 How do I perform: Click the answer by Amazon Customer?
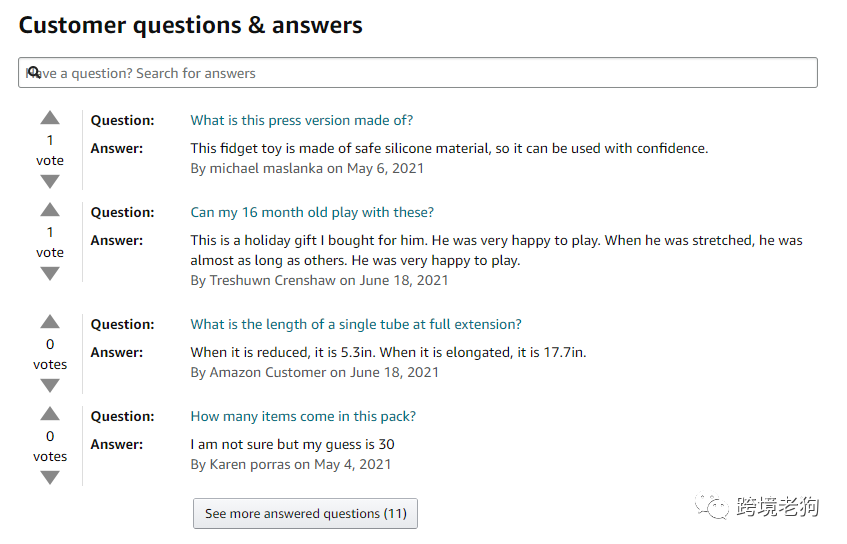point(388,352)
